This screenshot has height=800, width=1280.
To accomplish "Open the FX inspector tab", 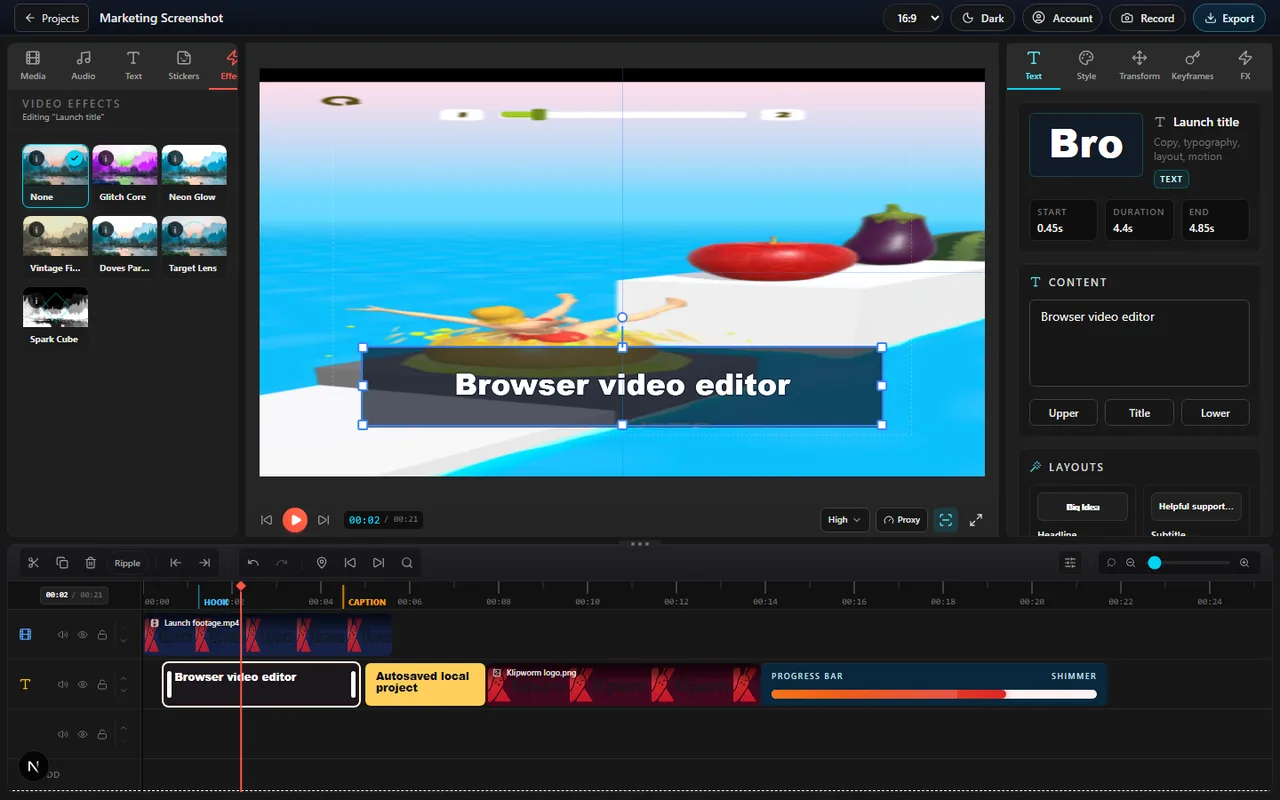I will [1245, 66].
